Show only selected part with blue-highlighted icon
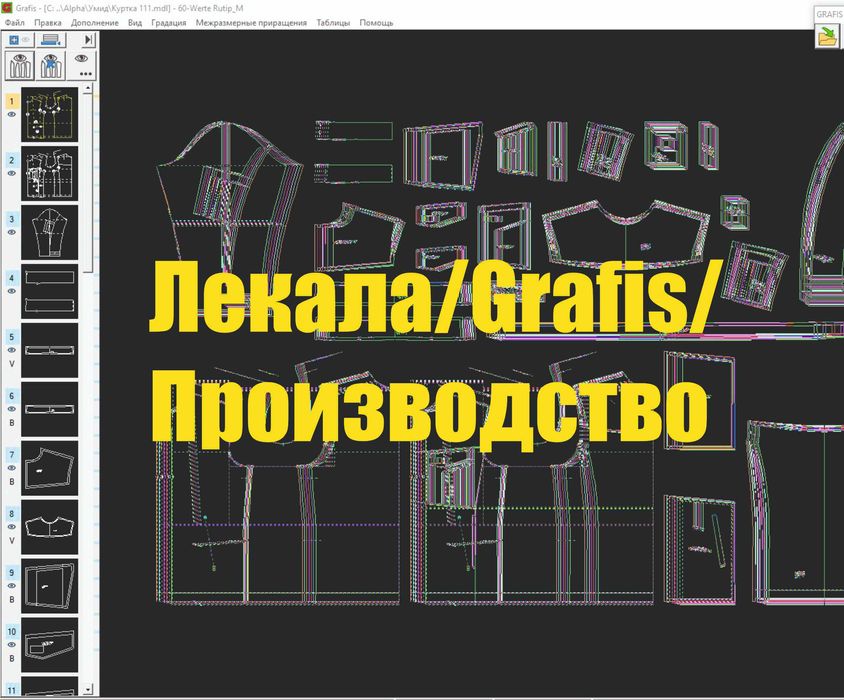 tap(51, 66)
